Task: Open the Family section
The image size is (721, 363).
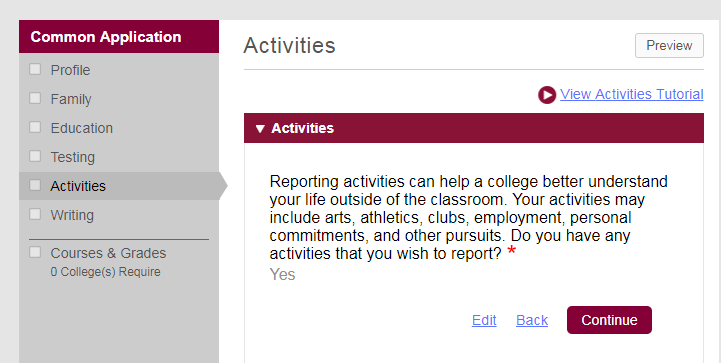Action: (71, 99)
